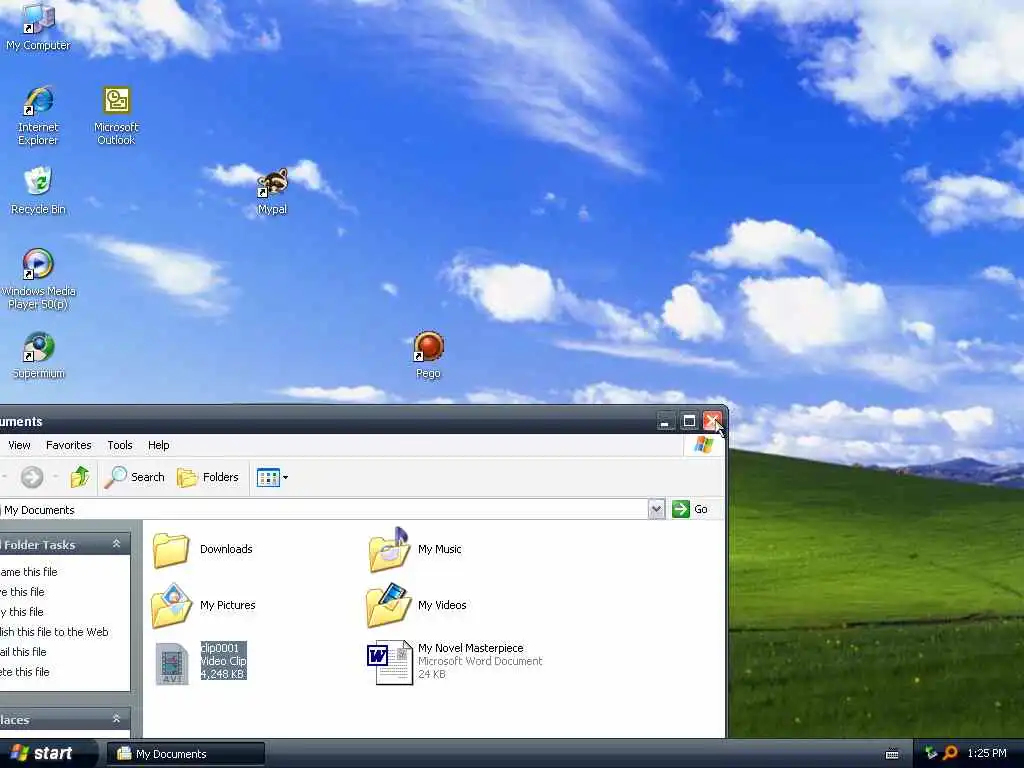The height and width of the screenshot is (768, 1024).
Task: Select the Pego desktop shortcut
Action: tap(428, 355)
